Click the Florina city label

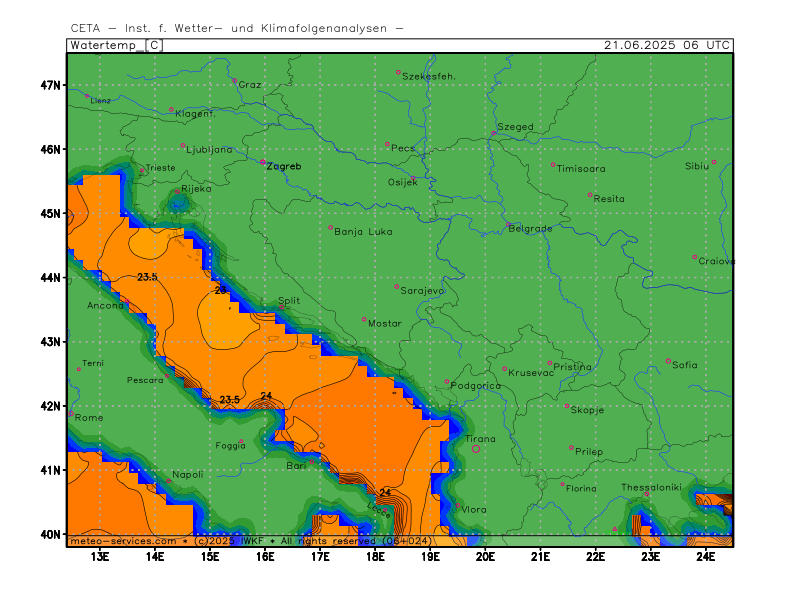581,489
